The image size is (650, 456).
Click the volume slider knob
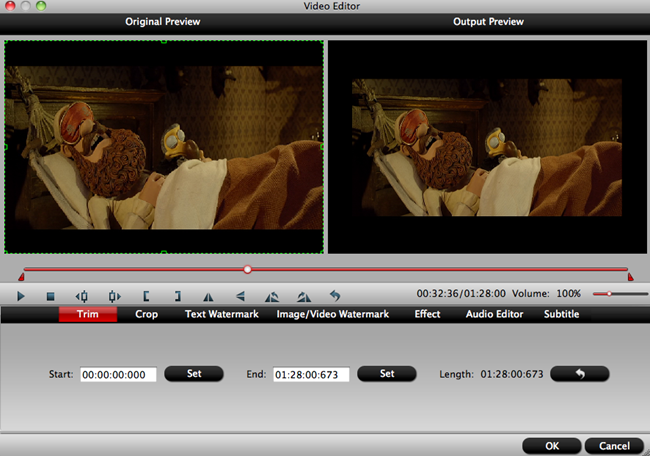coord(609,294)
